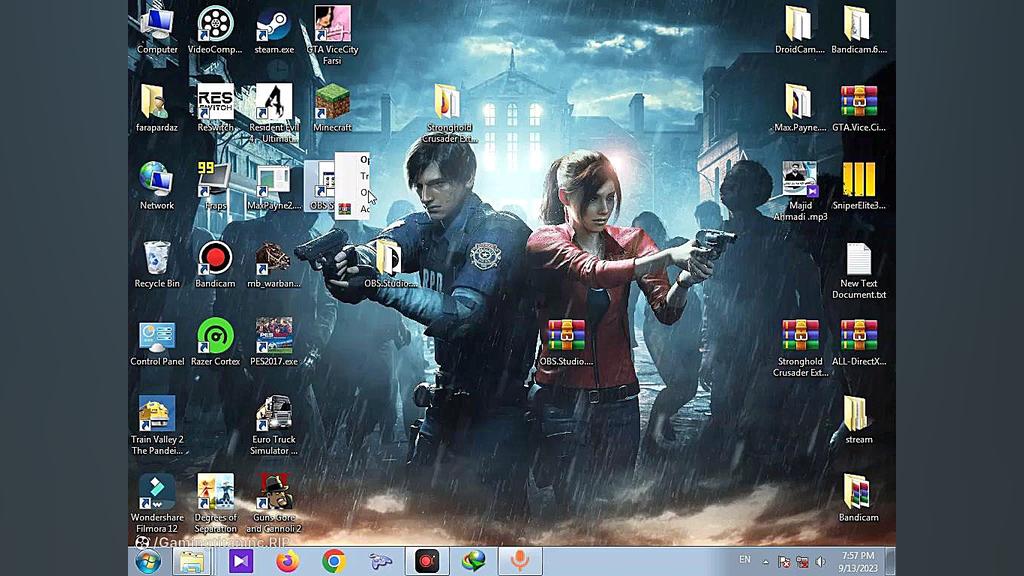Viewport: 1024px width, 576px height.
Task: Launch Razer Cortex from desktop
Action: pos(215,342)
